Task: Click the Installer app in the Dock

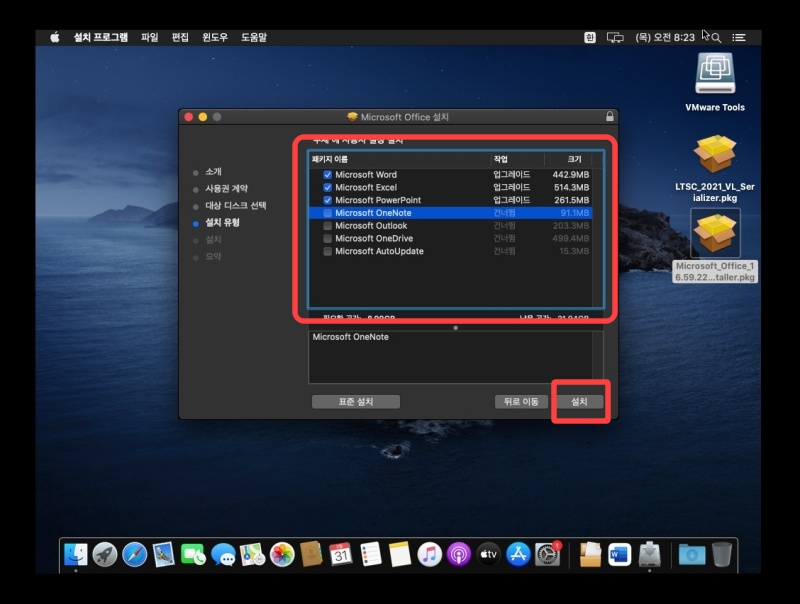Action: pos(649,555)
